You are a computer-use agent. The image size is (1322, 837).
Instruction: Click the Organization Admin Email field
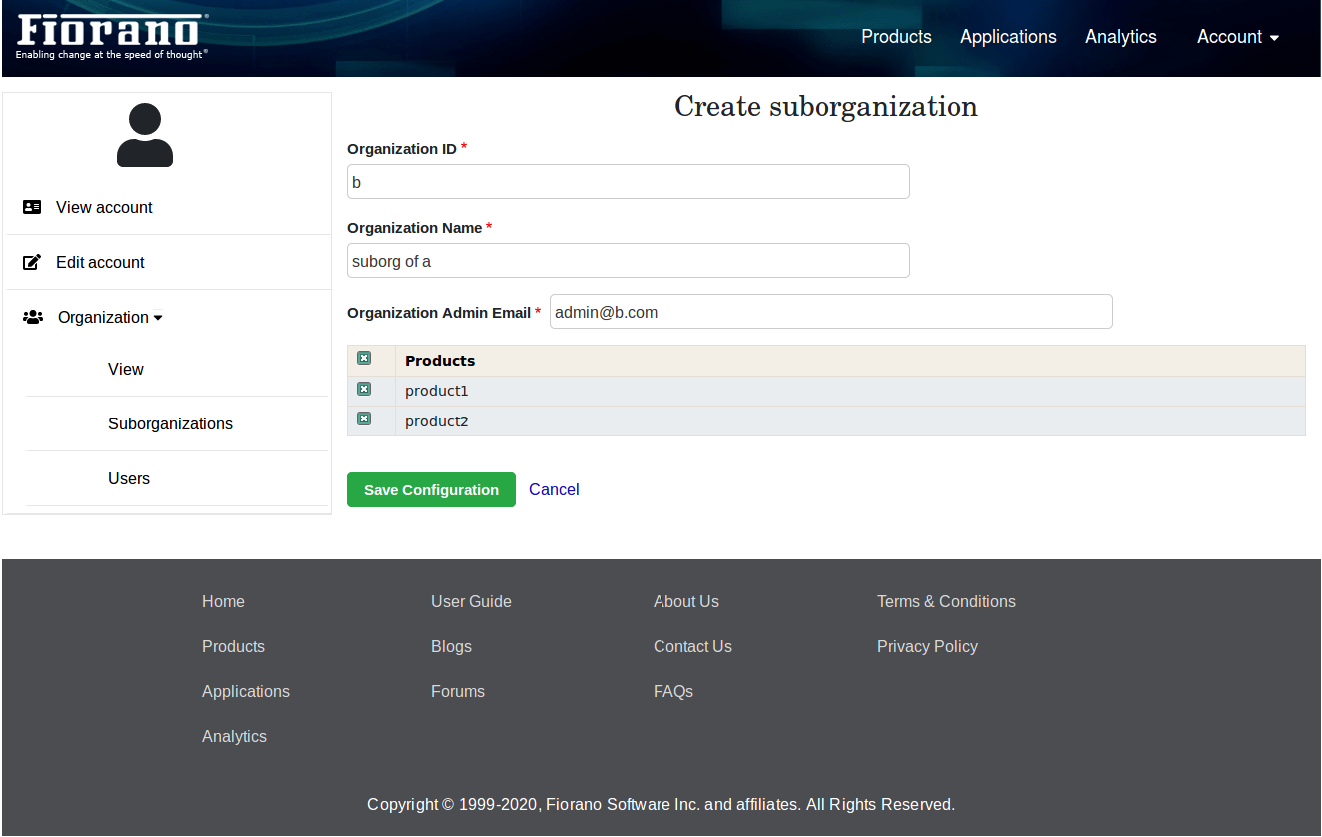(x=830, y=312)
